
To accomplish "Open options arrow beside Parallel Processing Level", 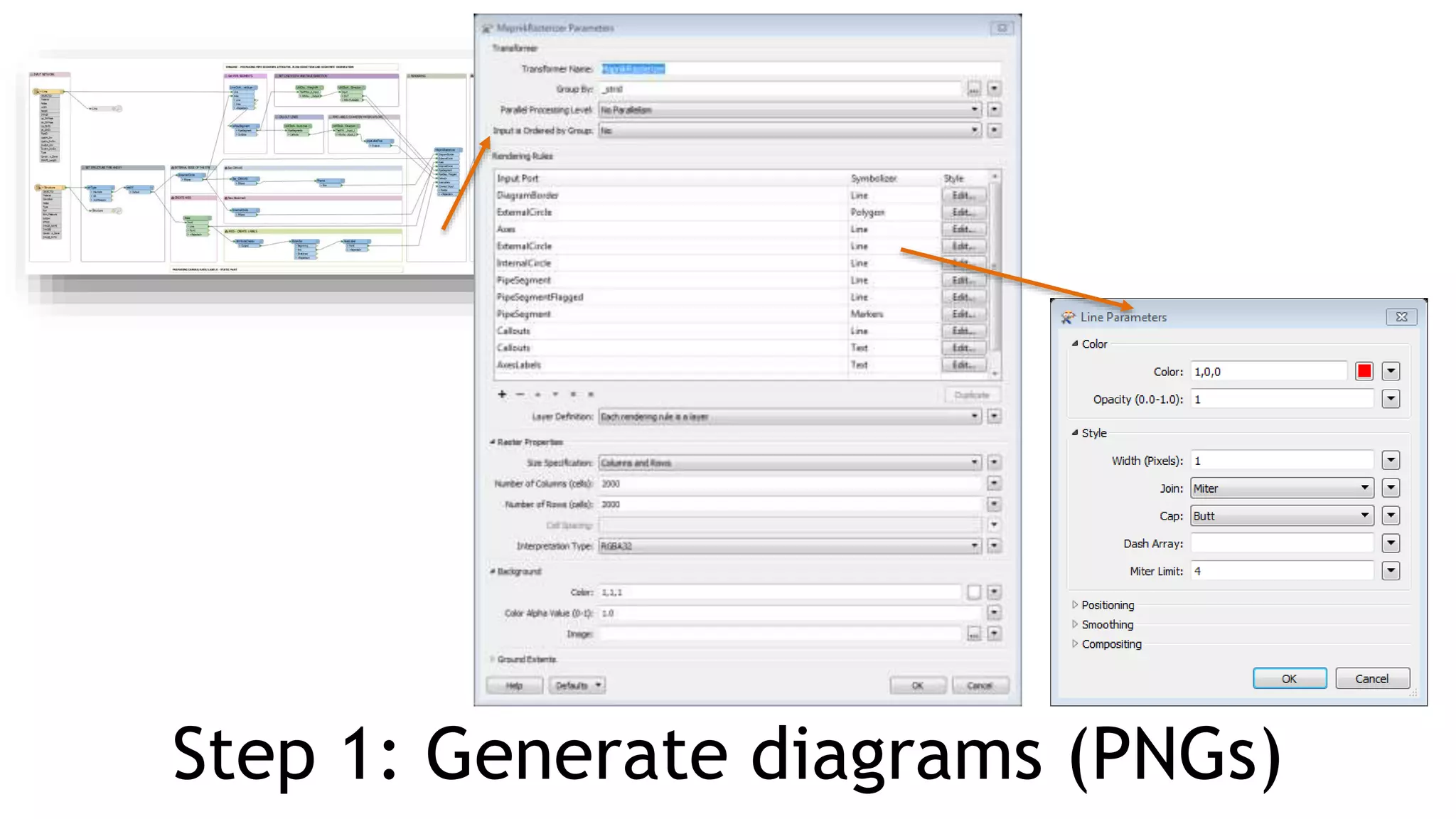I will [994, 109].
